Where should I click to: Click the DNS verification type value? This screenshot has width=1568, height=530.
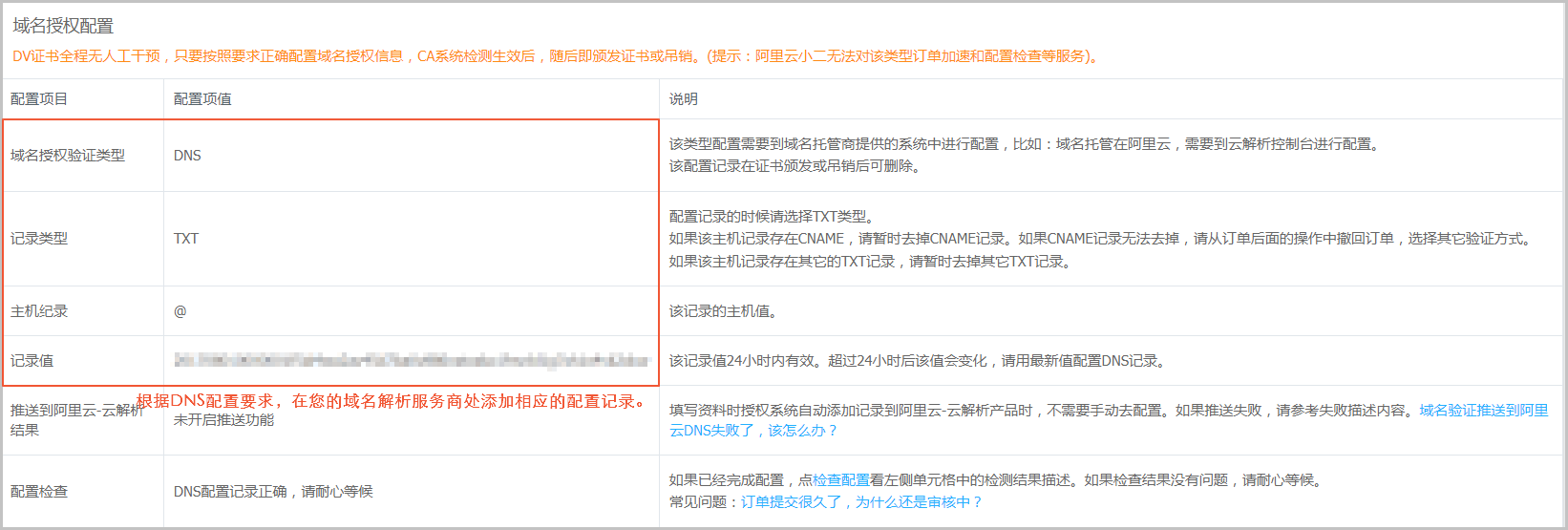pos(187,156)
